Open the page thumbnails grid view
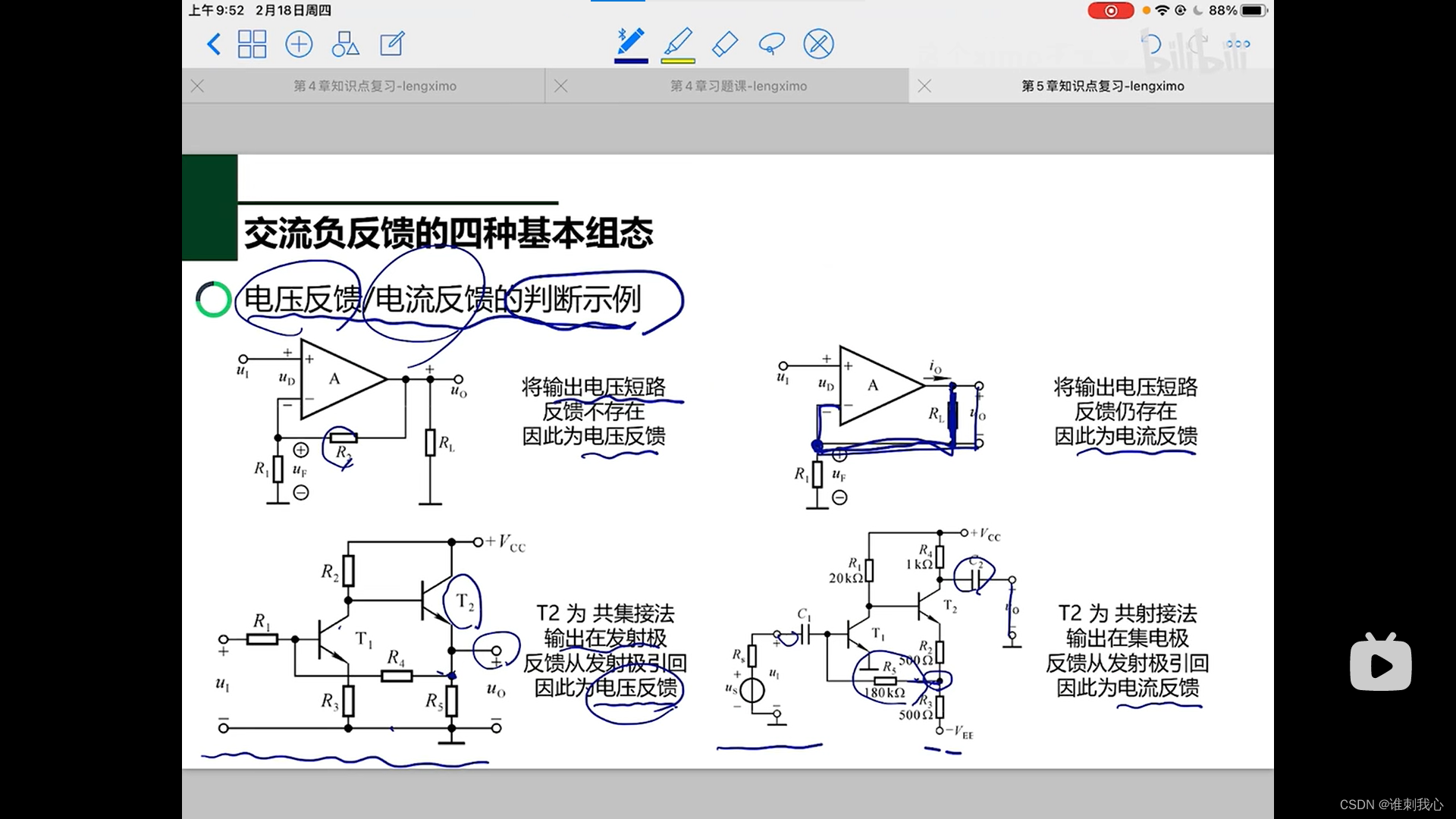 tap(252, 44)
